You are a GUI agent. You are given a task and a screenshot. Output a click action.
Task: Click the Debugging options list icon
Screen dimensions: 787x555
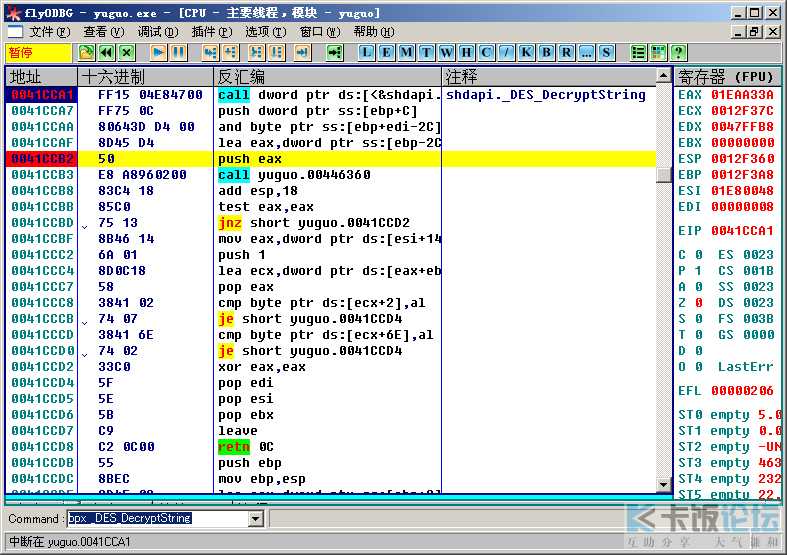[x=638, y=53]
